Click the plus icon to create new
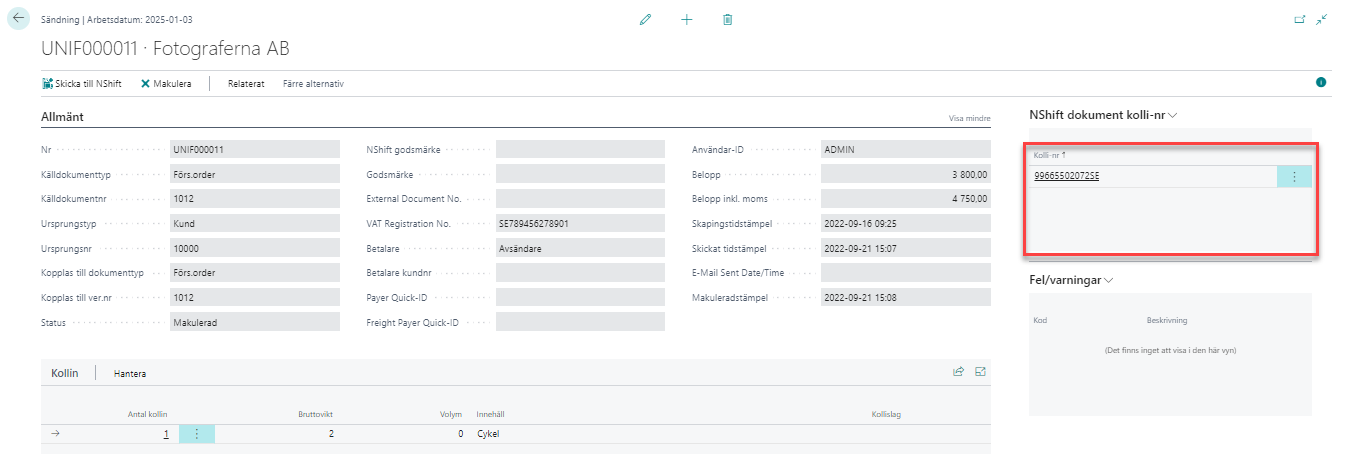Screen dimensions: 1356x454 (686, 19)
